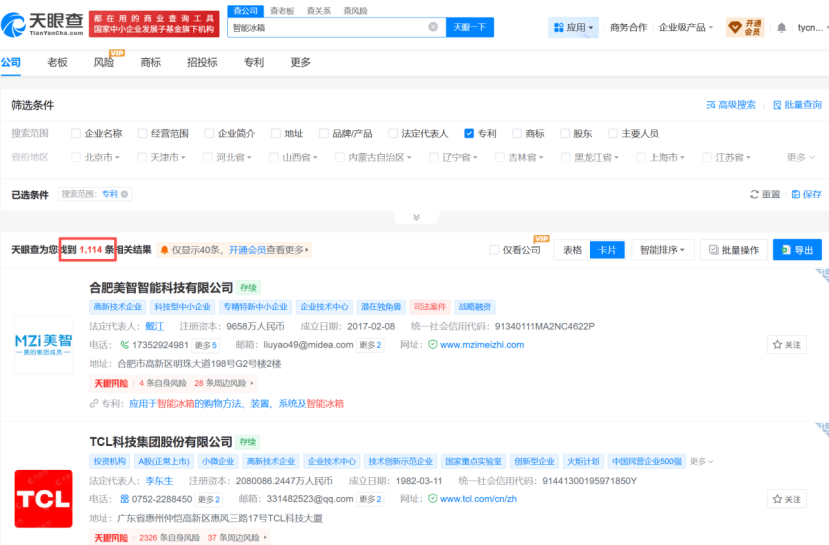This screenshot has height=545, width=829.
Task: Switch to the 老板 tab
Action: tap(57, 62)
